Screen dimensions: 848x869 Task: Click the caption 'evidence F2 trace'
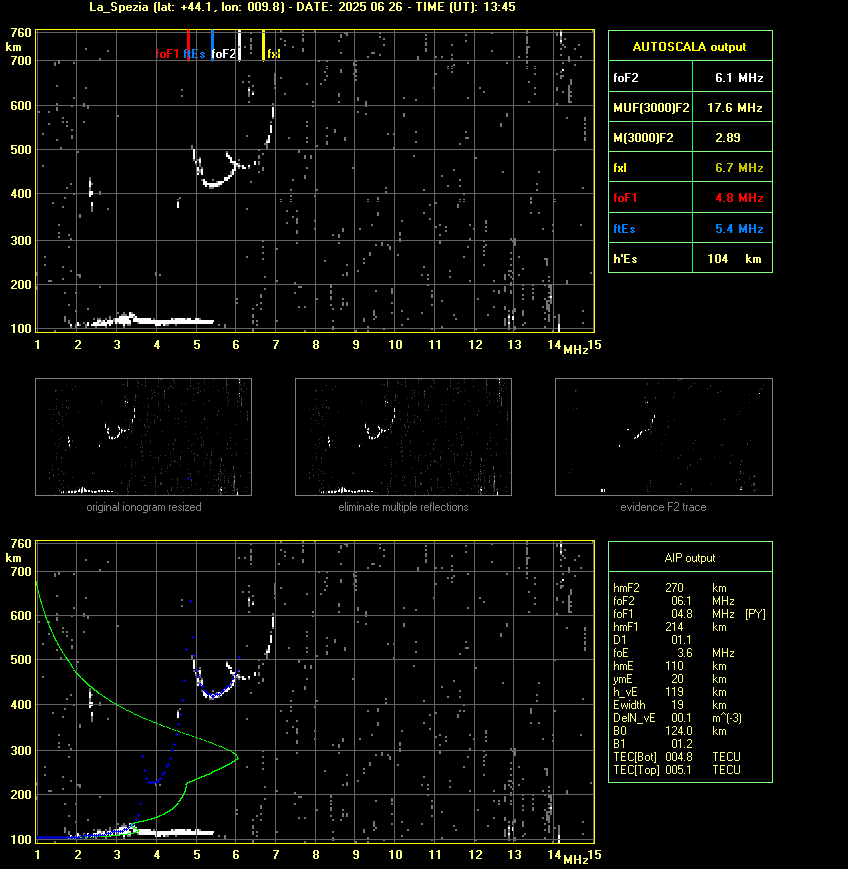coord(663,507)
